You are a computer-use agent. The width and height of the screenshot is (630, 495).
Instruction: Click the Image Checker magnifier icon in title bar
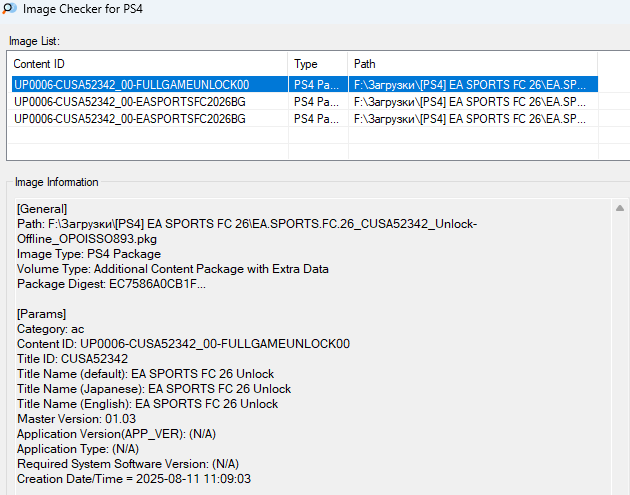click(8, 10)
